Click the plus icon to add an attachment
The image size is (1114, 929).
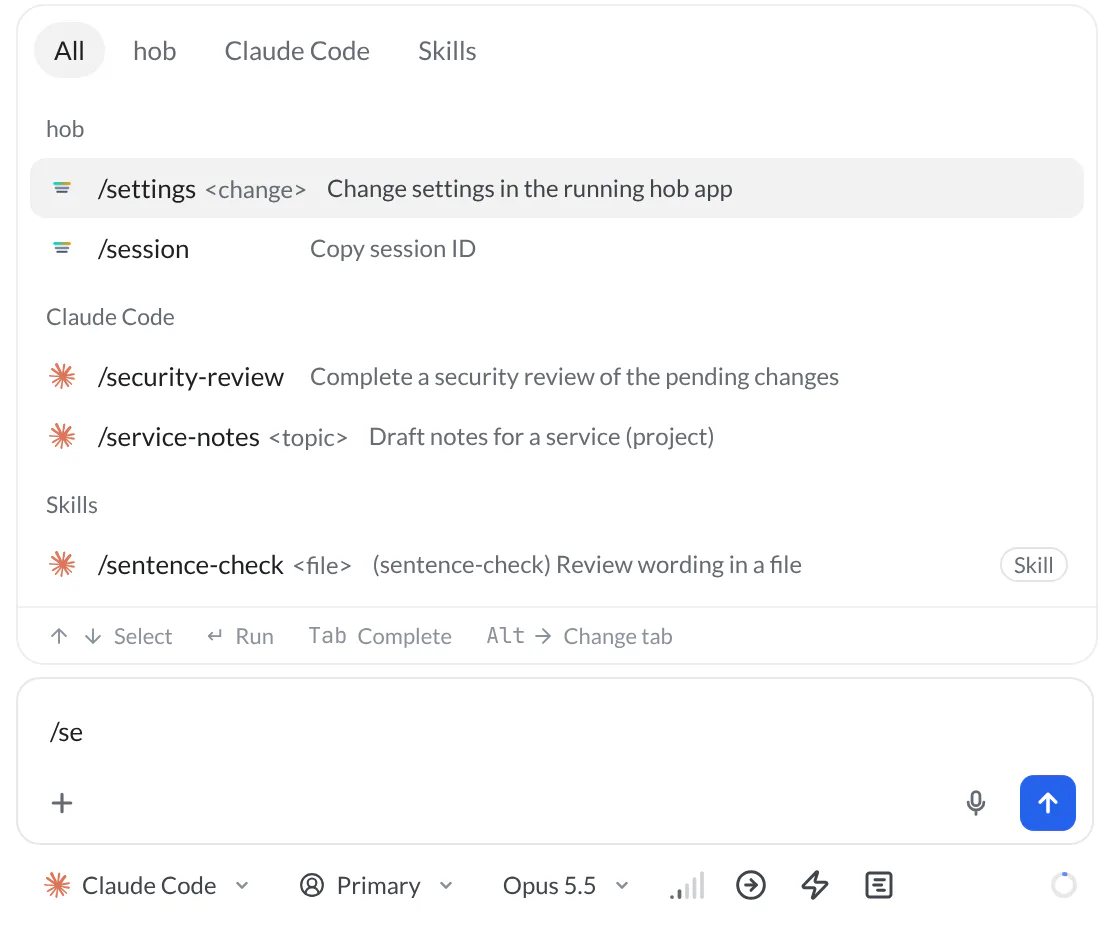pos(62,803)
